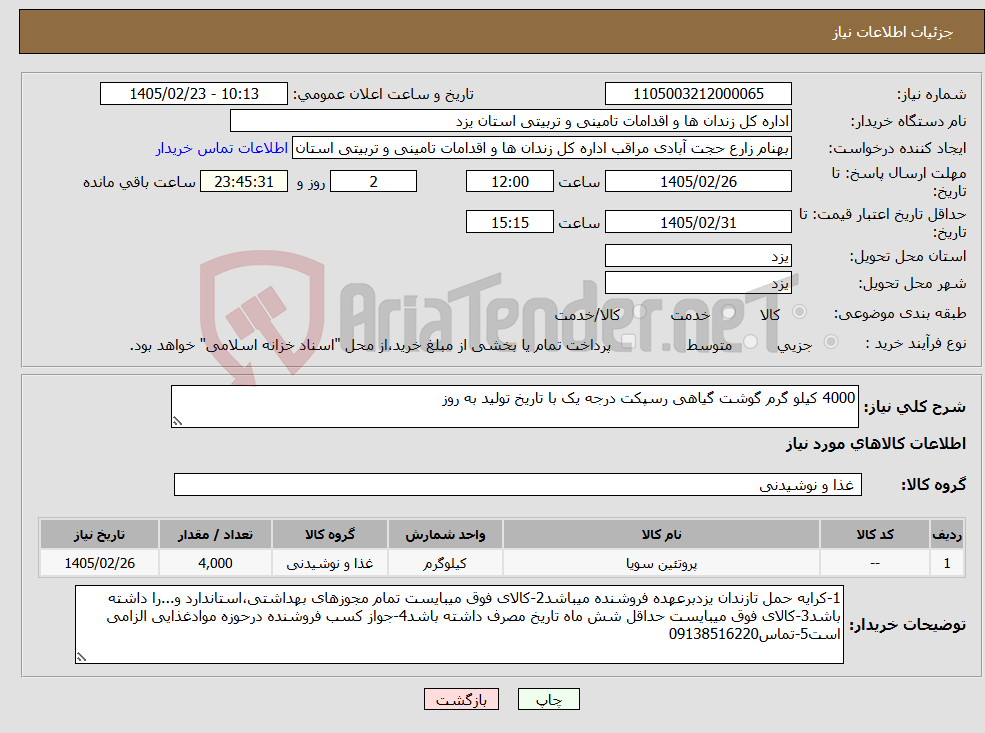Click the remaining days field showing 2

pos(373,182)
